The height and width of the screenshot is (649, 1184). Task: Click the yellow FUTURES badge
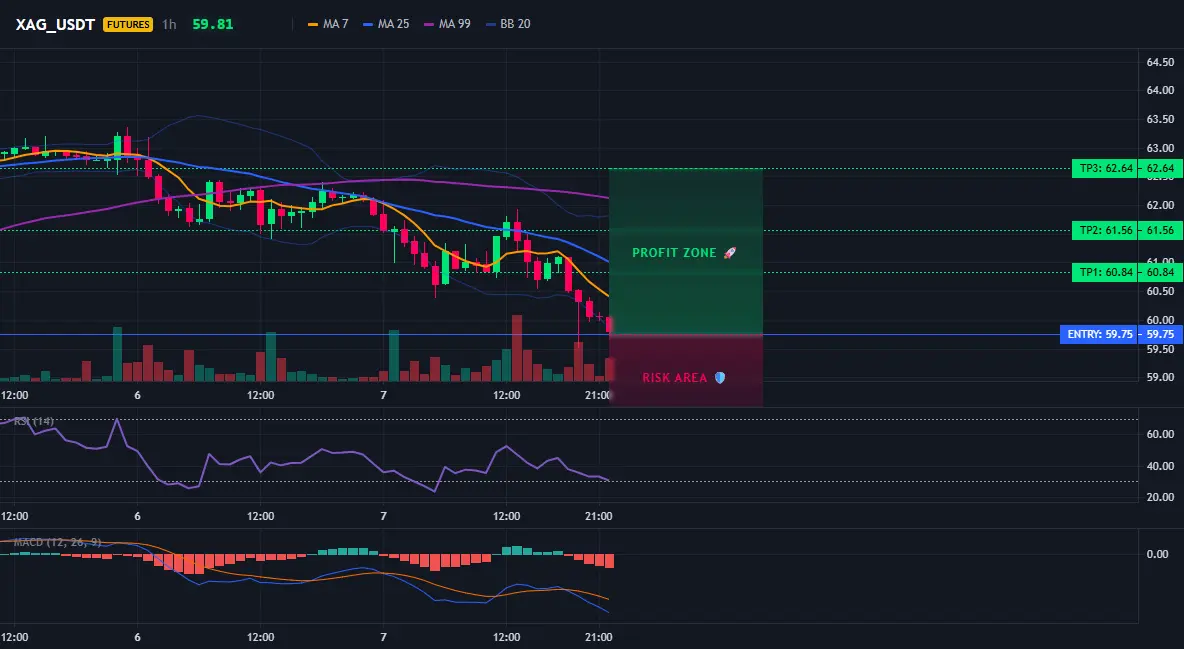click(128, 24)
